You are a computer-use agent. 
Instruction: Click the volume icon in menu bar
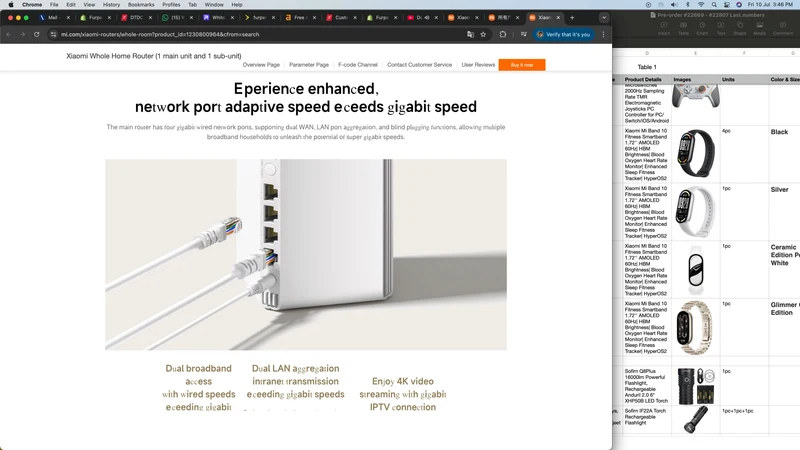[674, 5]
